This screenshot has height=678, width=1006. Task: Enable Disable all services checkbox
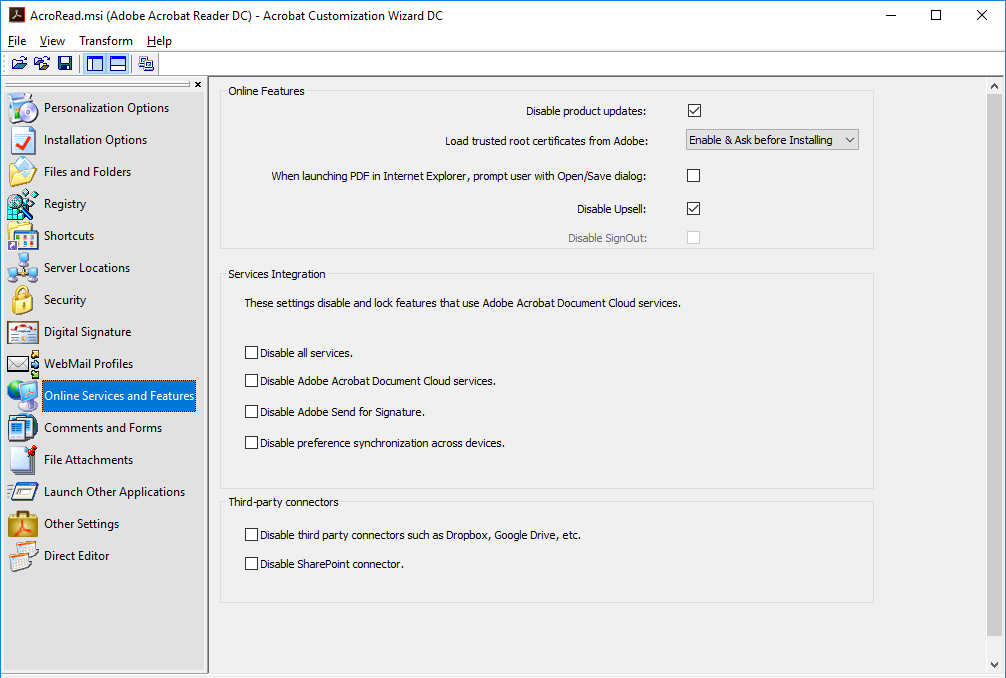(x=252, y=353)
